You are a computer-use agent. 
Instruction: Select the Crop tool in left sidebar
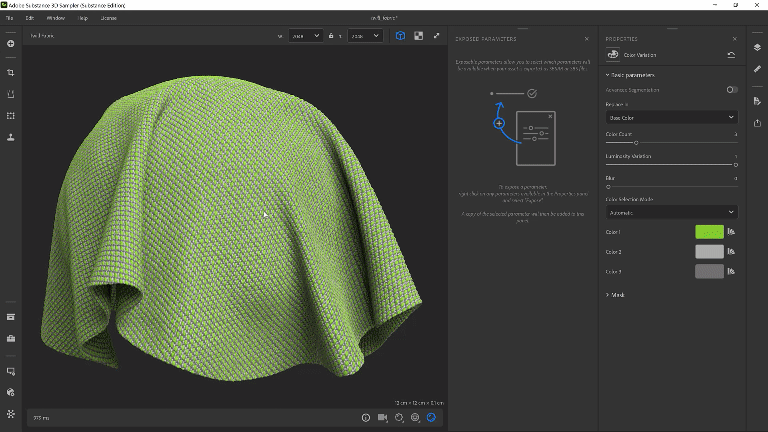11,73
